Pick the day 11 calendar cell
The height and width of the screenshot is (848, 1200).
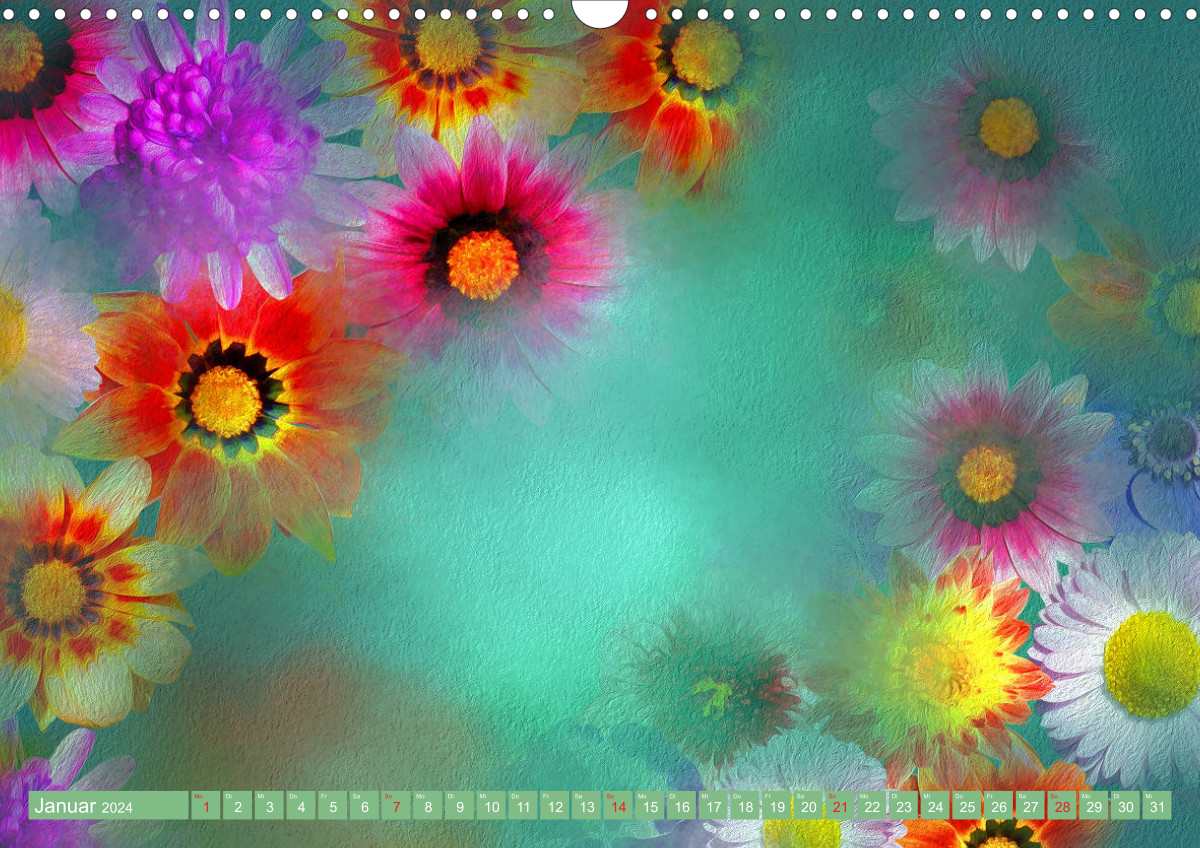pyautogui.click(x=522, y=805)
